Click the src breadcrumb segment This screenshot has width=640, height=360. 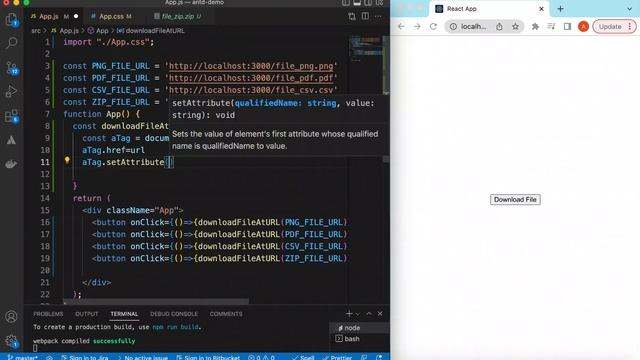click(36, 31)
